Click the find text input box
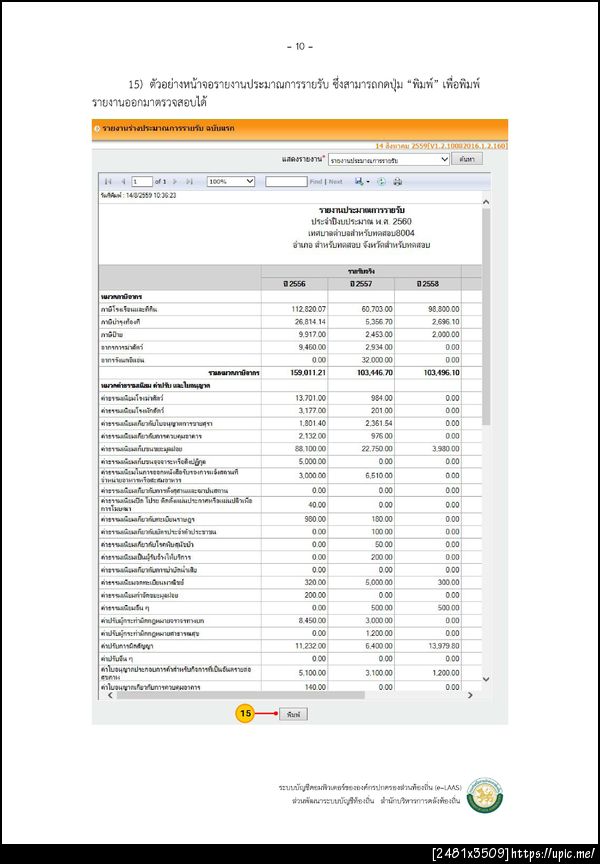600x864 pixels. (286, 181)
